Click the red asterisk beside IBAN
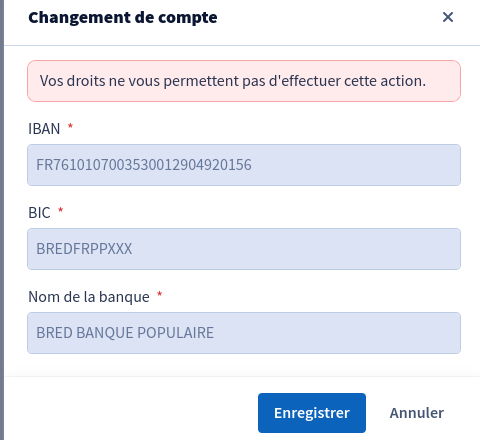 [x=70, y=126]
